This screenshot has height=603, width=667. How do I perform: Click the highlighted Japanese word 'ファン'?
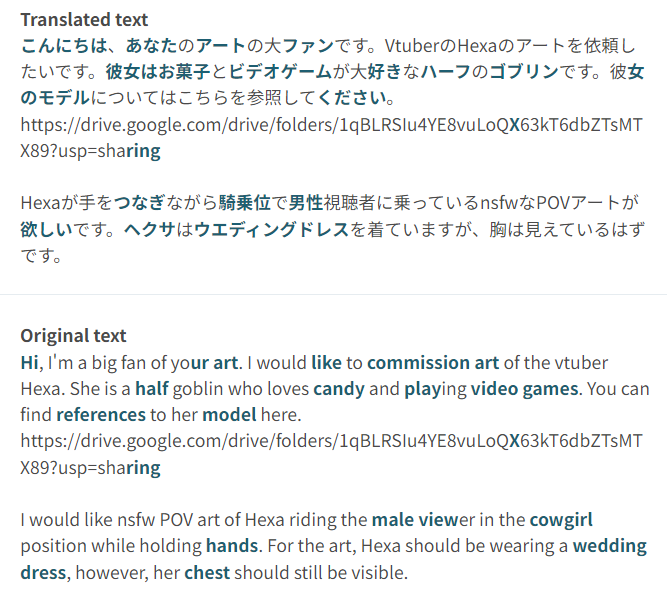click(x=308, y=46)
